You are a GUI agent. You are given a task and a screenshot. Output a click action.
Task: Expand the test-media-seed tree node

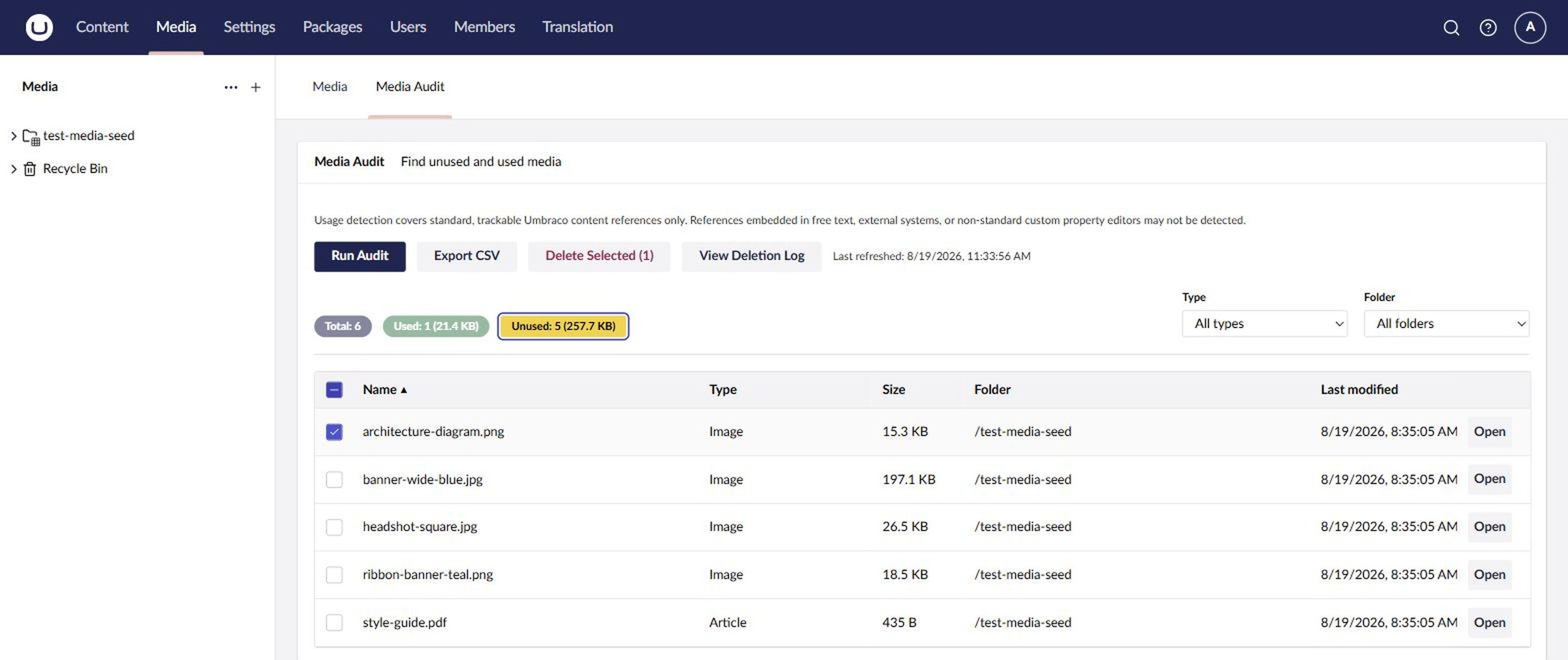tap(13, 136)
